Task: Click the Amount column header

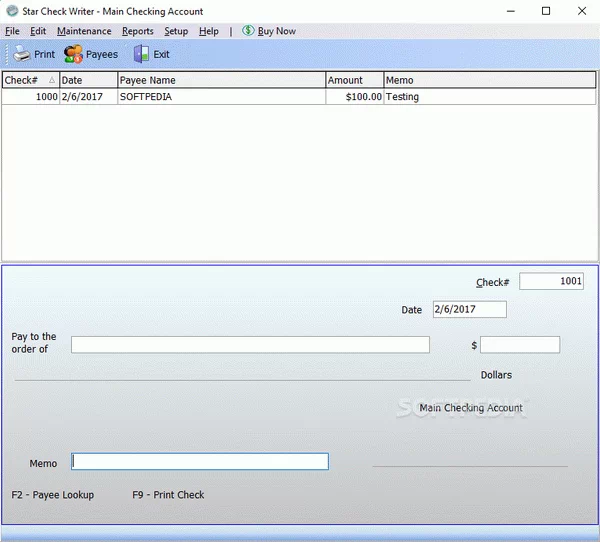Action: [354, 80]
